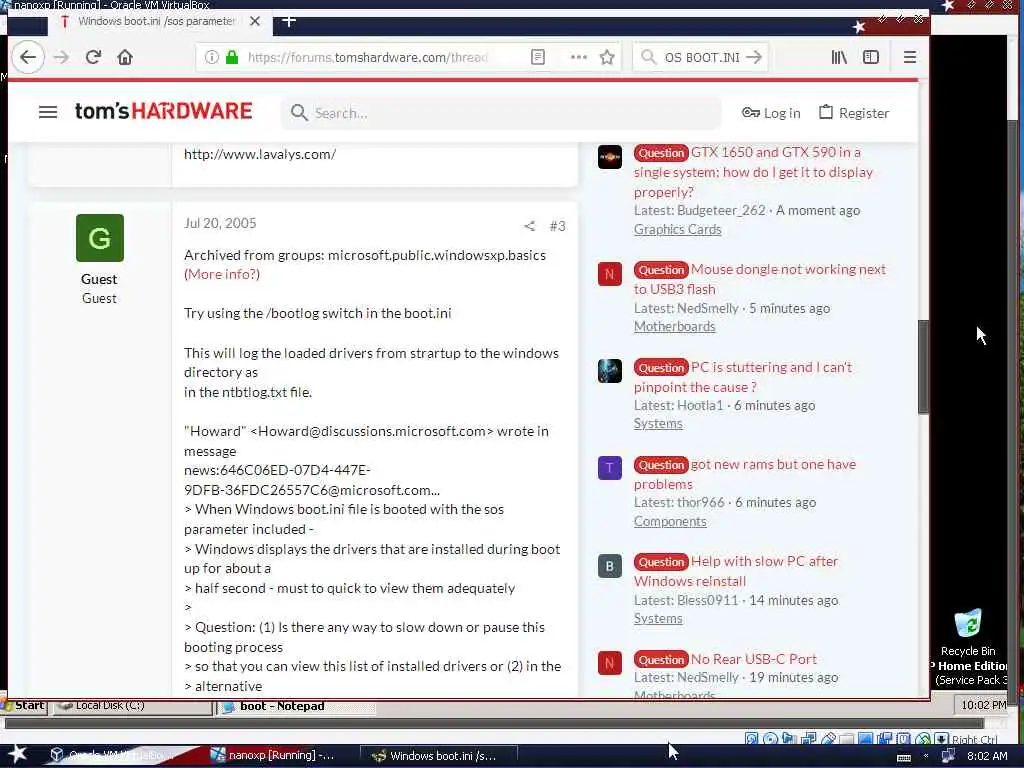
Task: Click the host clock 8:02 AM
Action: [x=987, y=756]
